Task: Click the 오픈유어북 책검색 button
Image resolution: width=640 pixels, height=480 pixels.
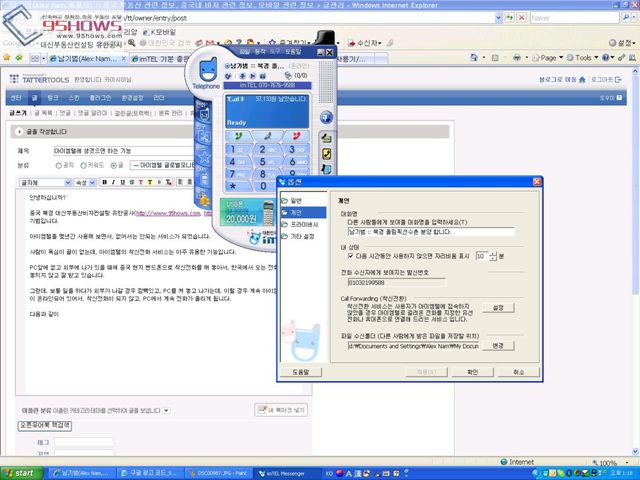Action: coord(44,425)
